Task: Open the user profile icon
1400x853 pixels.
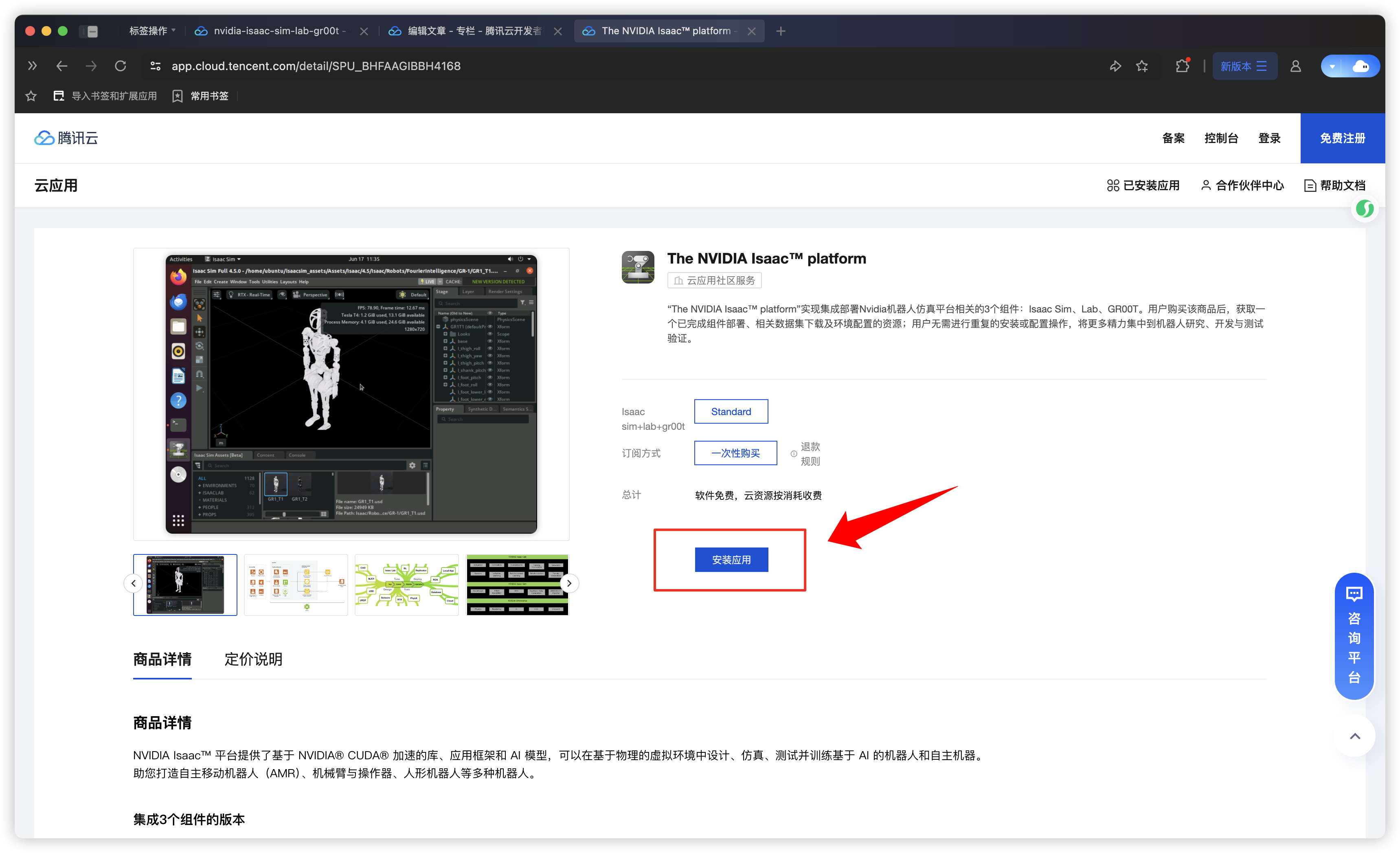Action: (x=1295, y=66)
